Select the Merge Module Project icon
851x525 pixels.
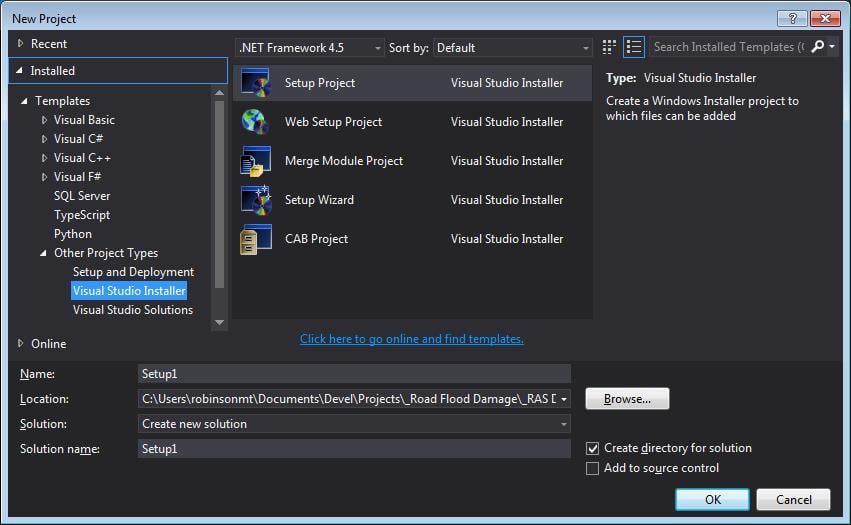[256, 161]
